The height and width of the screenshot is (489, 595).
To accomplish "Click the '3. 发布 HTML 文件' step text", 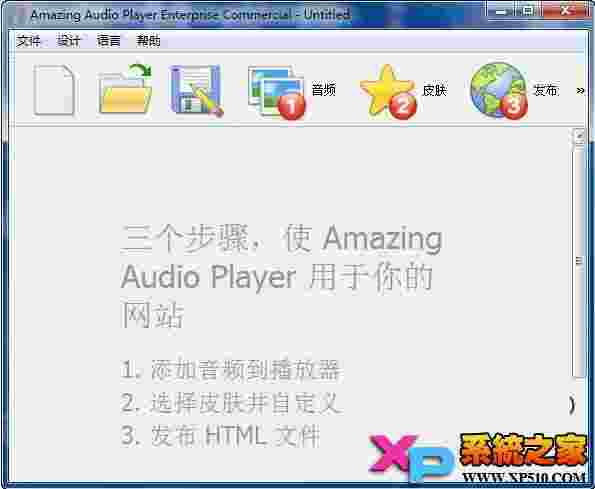I will 220,436.
